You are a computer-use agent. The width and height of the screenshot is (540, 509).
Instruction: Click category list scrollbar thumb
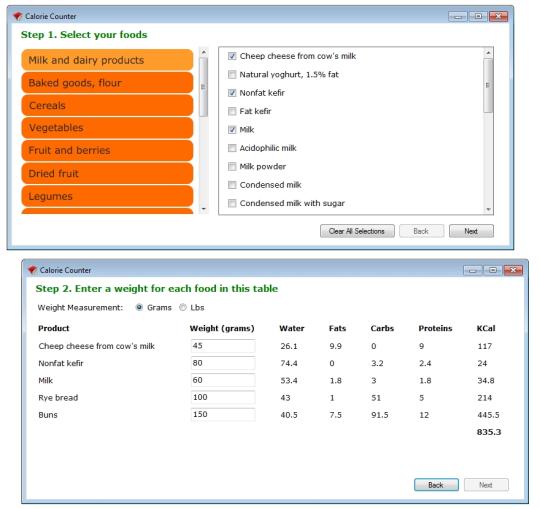(x=204, y=87)
